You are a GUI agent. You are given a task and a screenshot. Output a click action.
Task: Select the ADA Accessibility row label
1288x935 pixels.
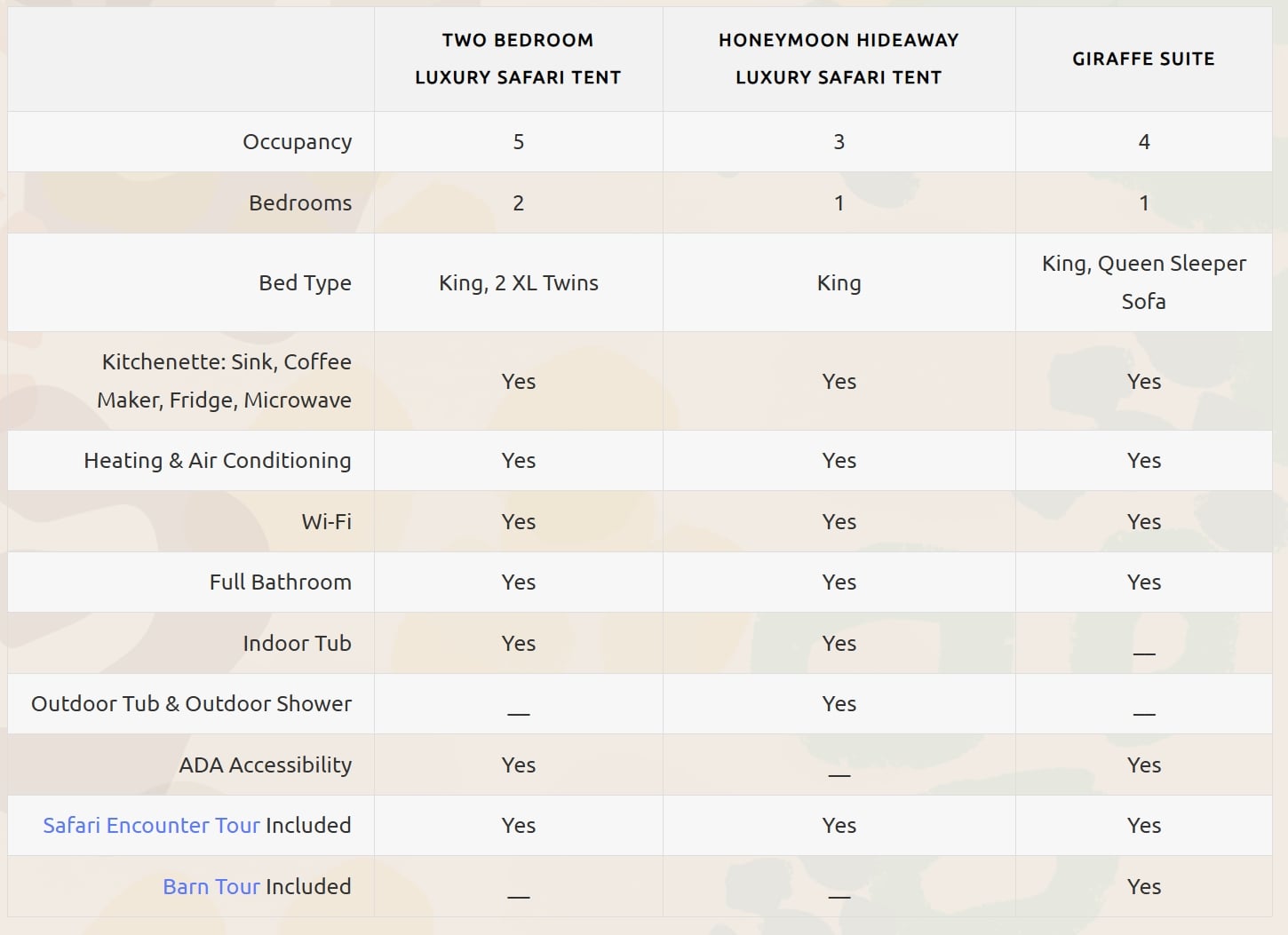point(265,765)
